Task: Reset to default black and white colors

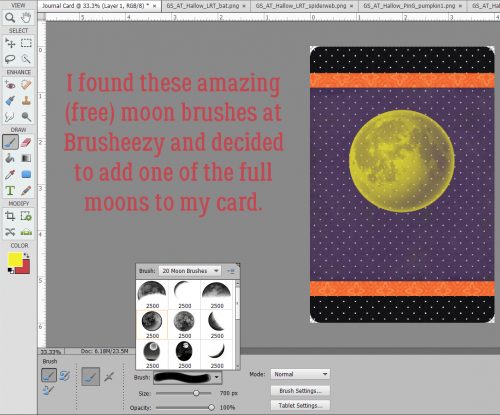Action: (11, 271)
